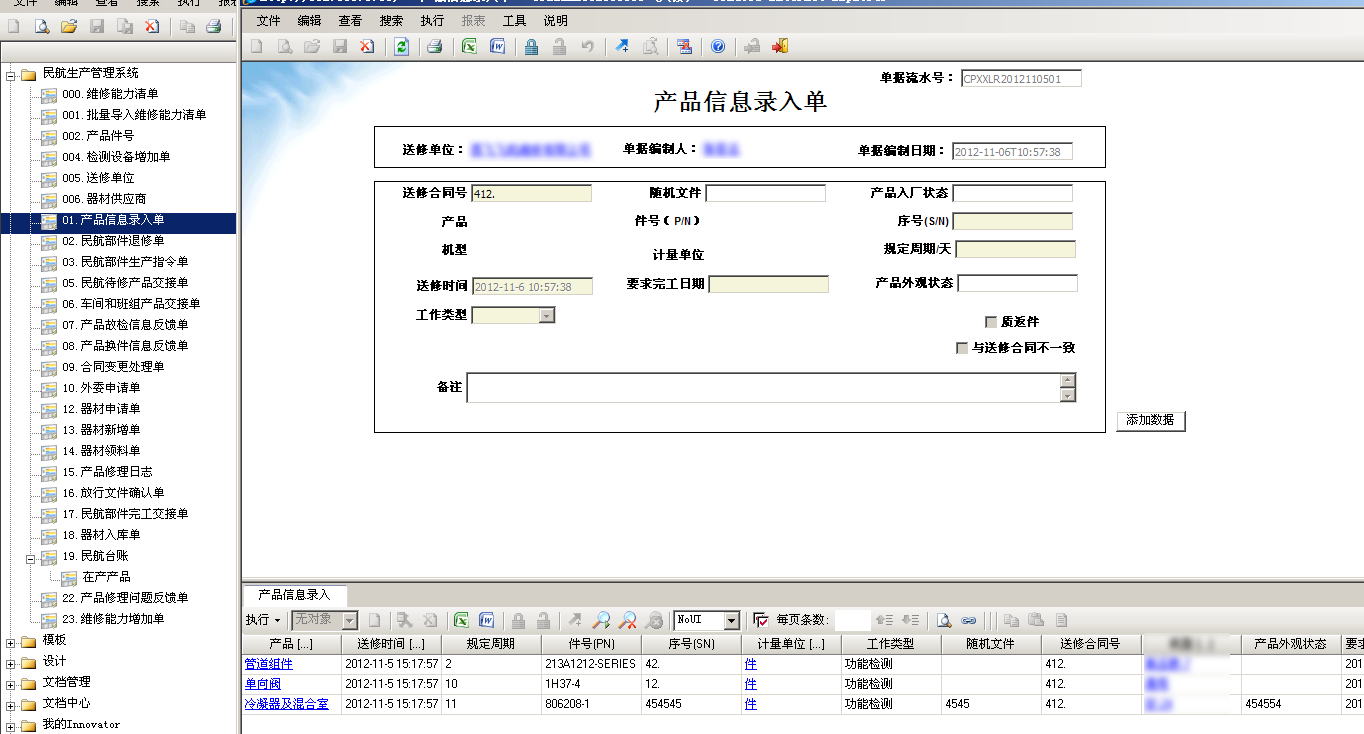Export the grid to Excel from the bottom toolbar

coord(461,620)
